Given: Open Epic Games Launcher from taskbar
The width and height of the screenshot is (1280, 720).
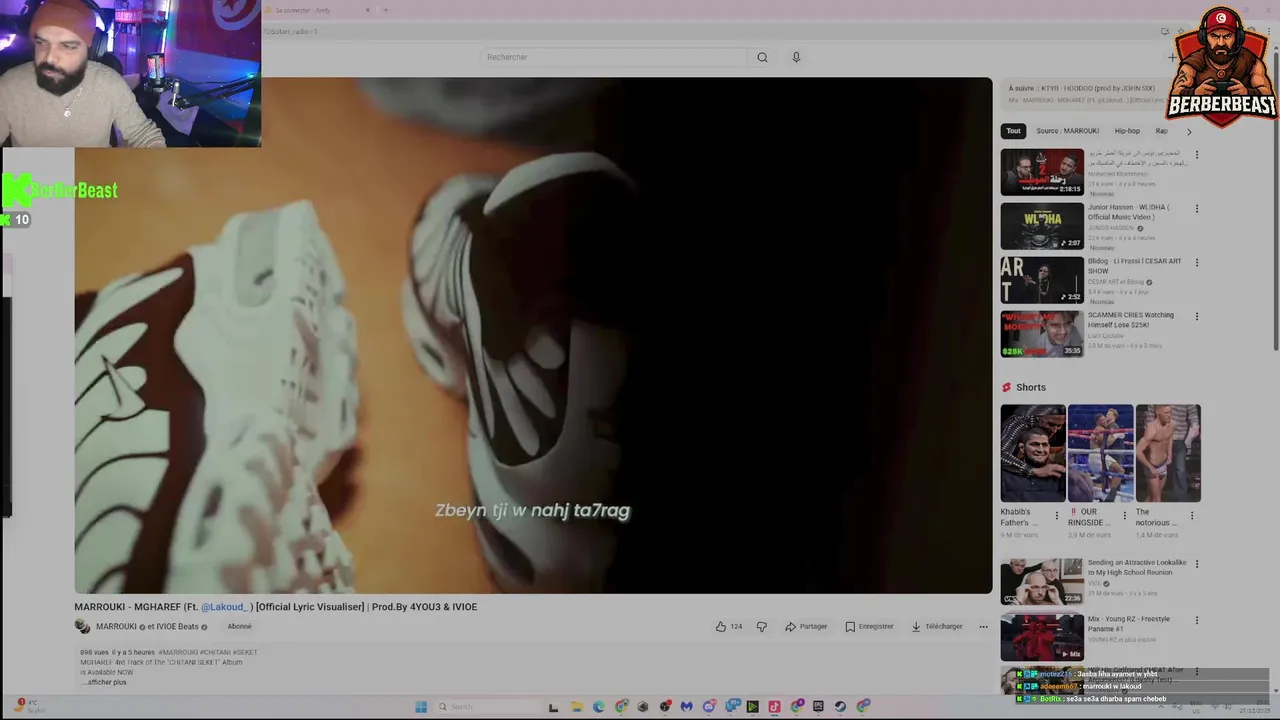Looking at the screenshot, I should coord(818,707).
